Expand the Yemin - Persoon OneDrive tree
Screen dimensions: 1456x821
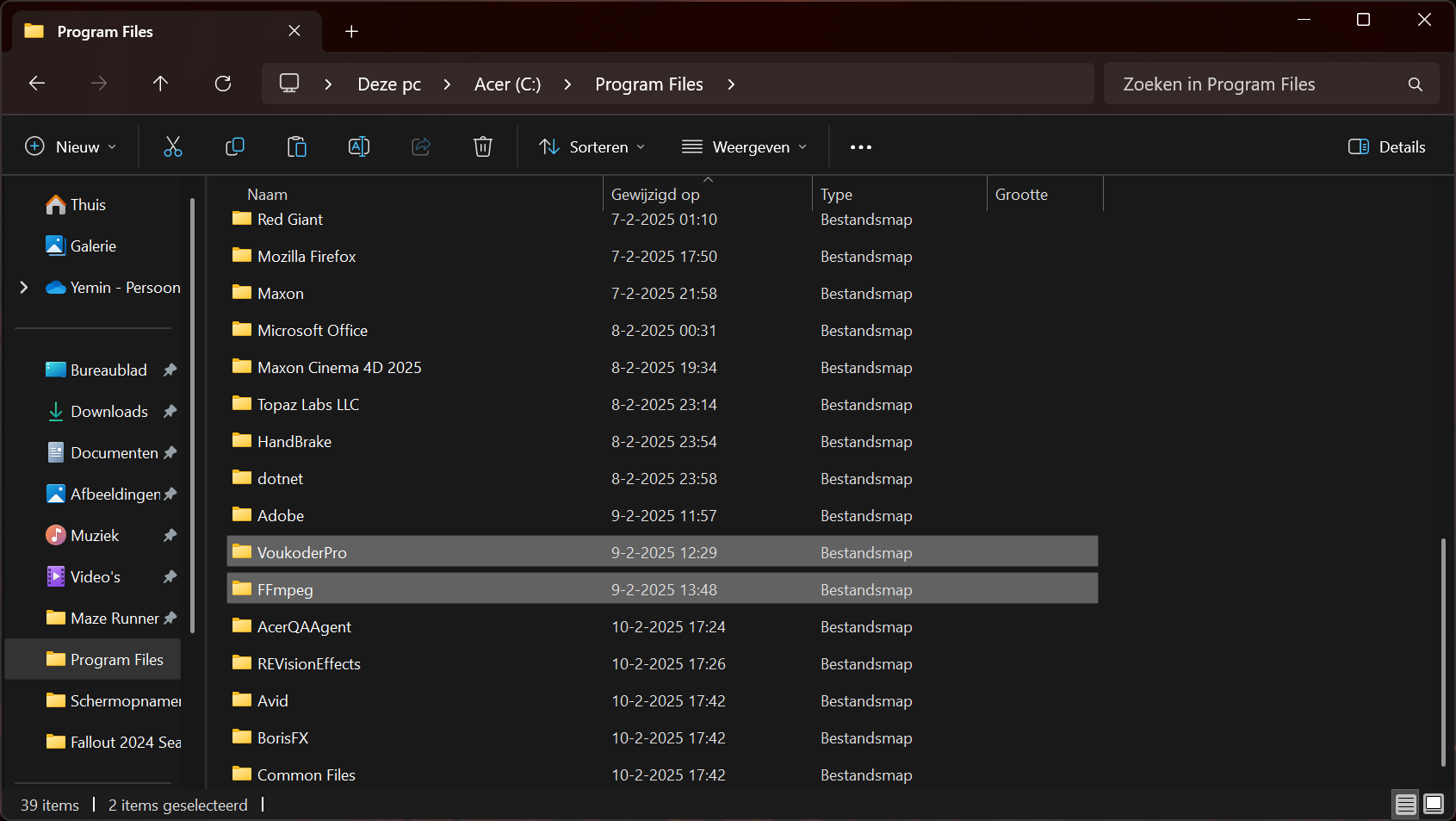[24, 288]
